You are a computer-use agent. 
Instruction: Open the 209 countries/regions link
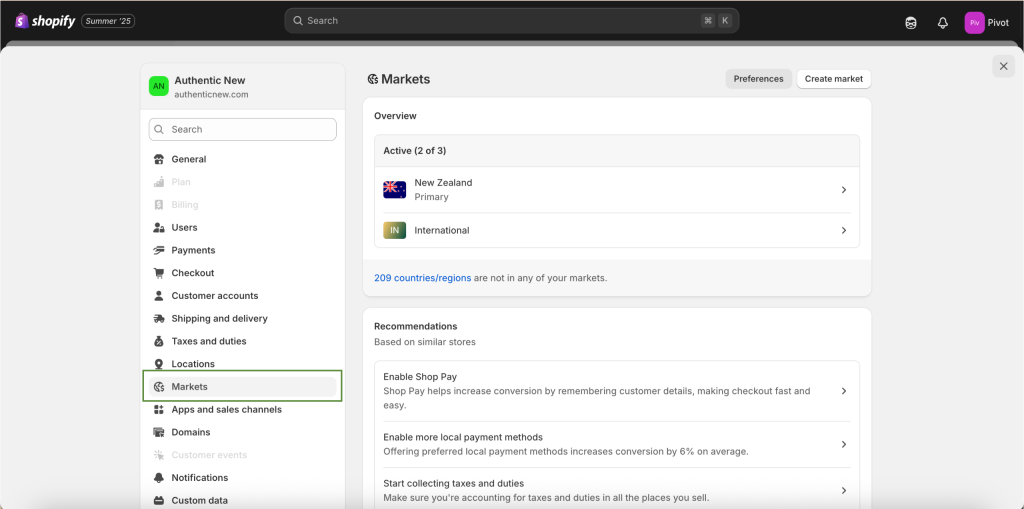[423, 278]
